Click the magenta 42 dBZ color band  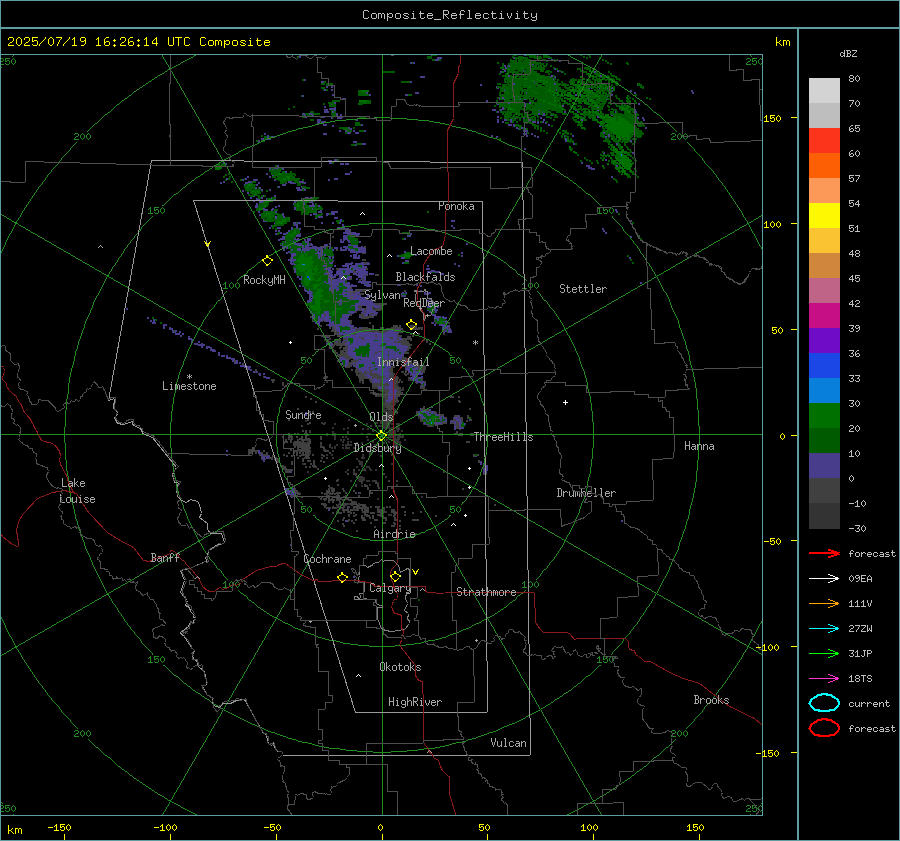coord(824,315)
